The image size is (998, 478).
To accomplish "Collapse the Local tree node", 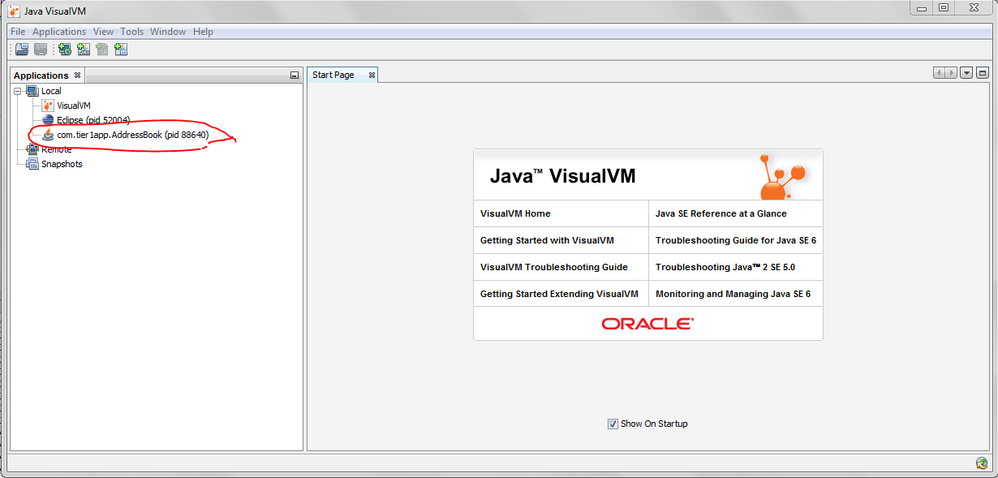I will (18, 91).
